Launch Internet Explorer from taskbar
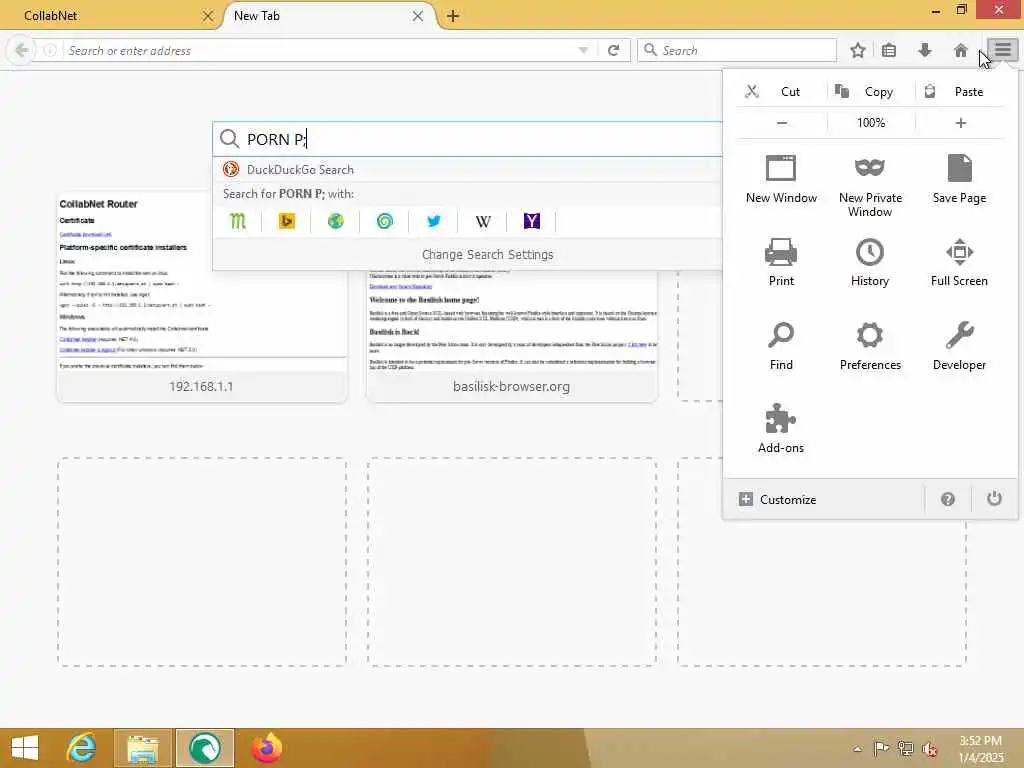The image size is (1024, 768). click(x=82, y=748)
